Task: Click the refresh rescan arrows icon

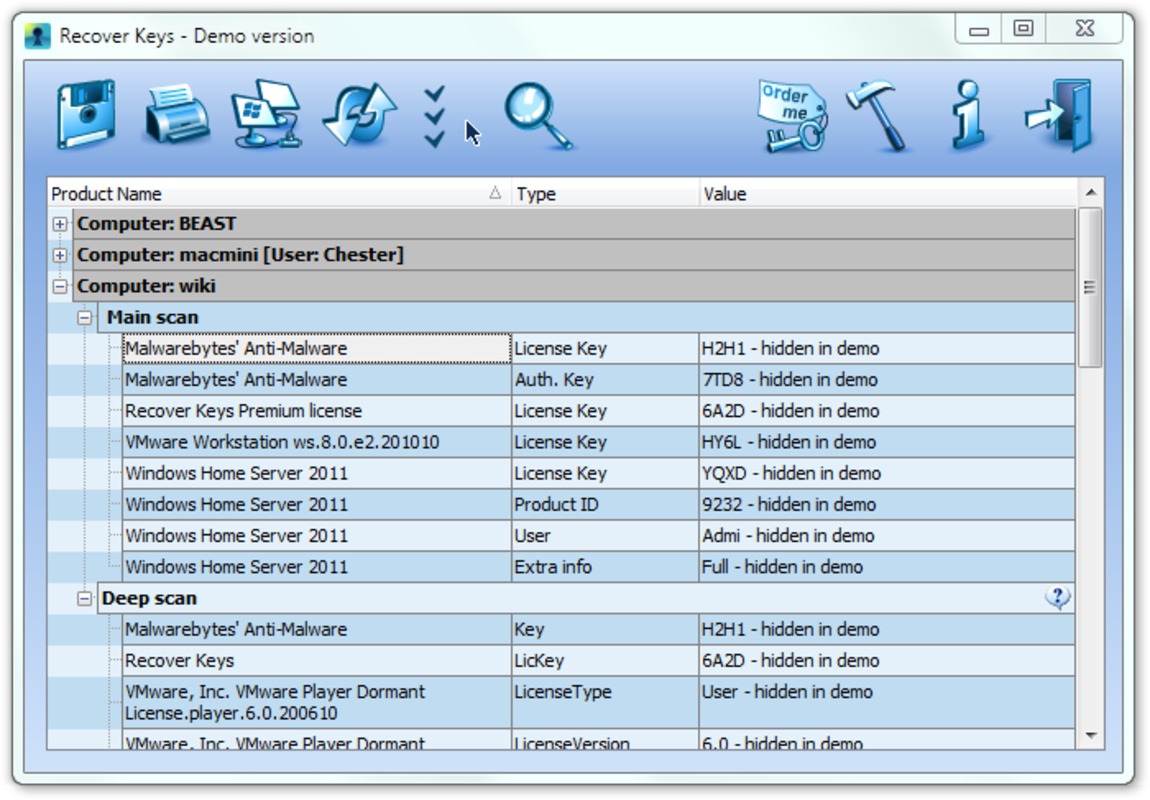Action: pos(359,116)
